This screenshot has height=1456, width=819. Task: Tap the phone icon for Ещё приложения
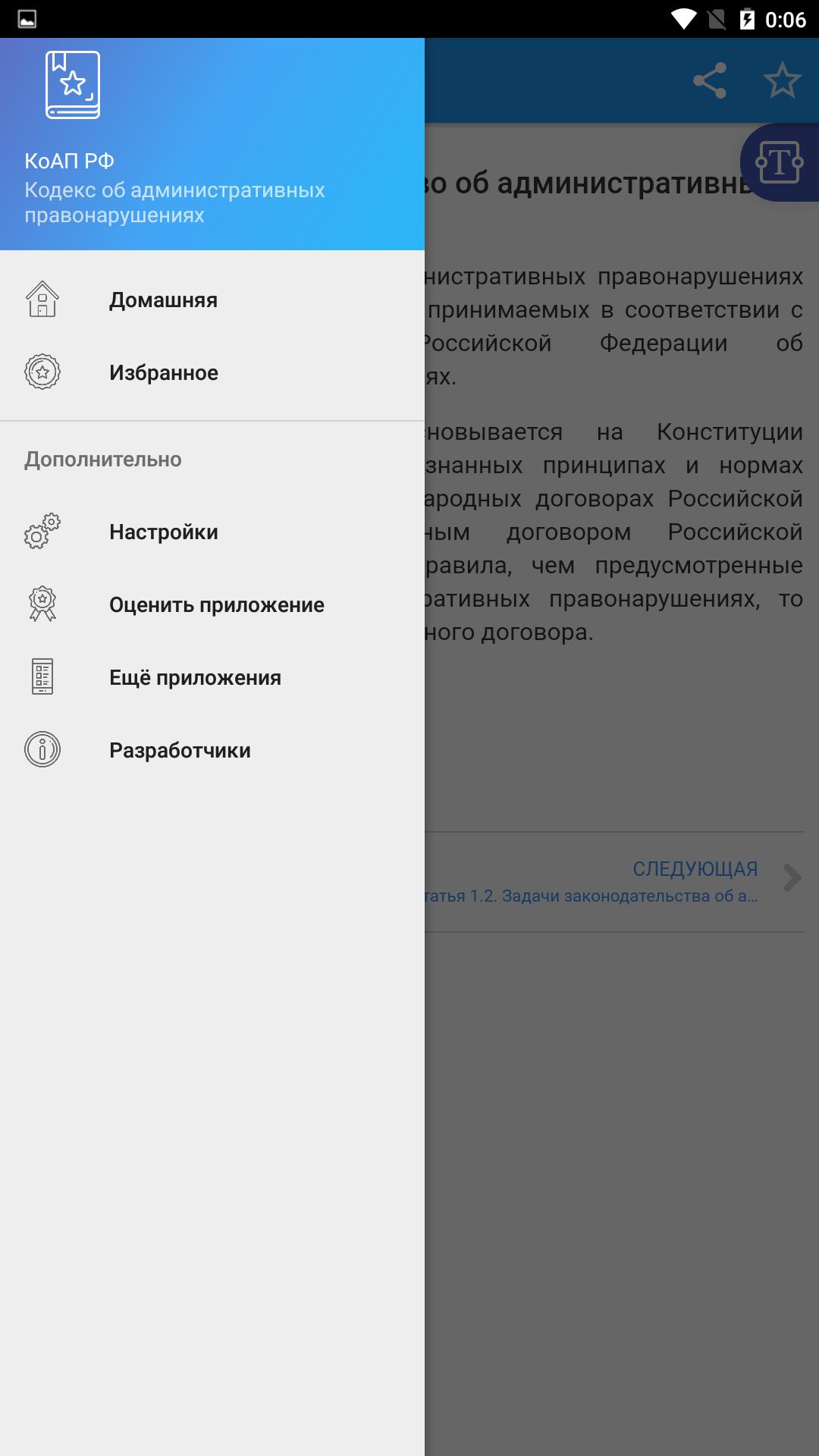point(42,676)
